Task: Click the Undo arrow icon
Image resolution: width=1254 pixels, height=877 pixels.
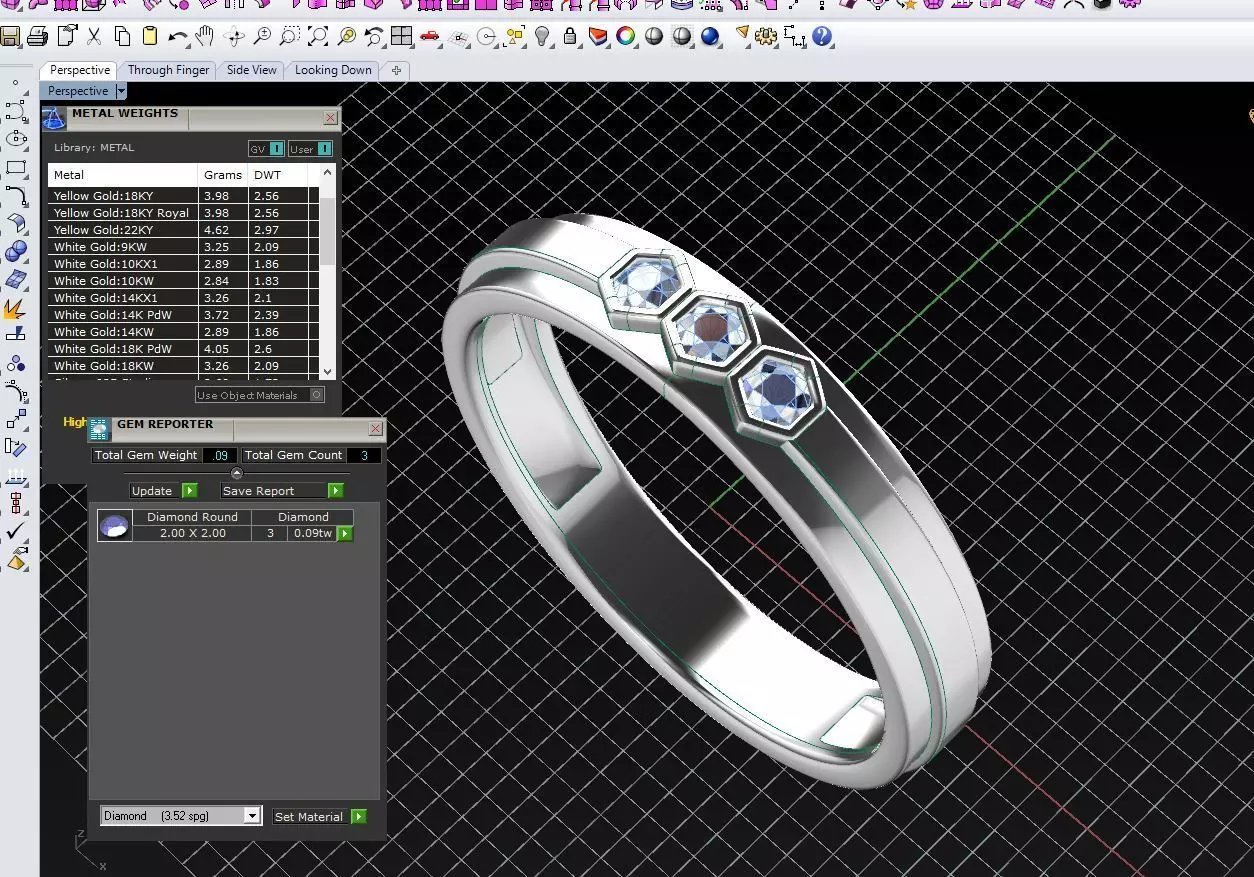Action: [178, 37]
